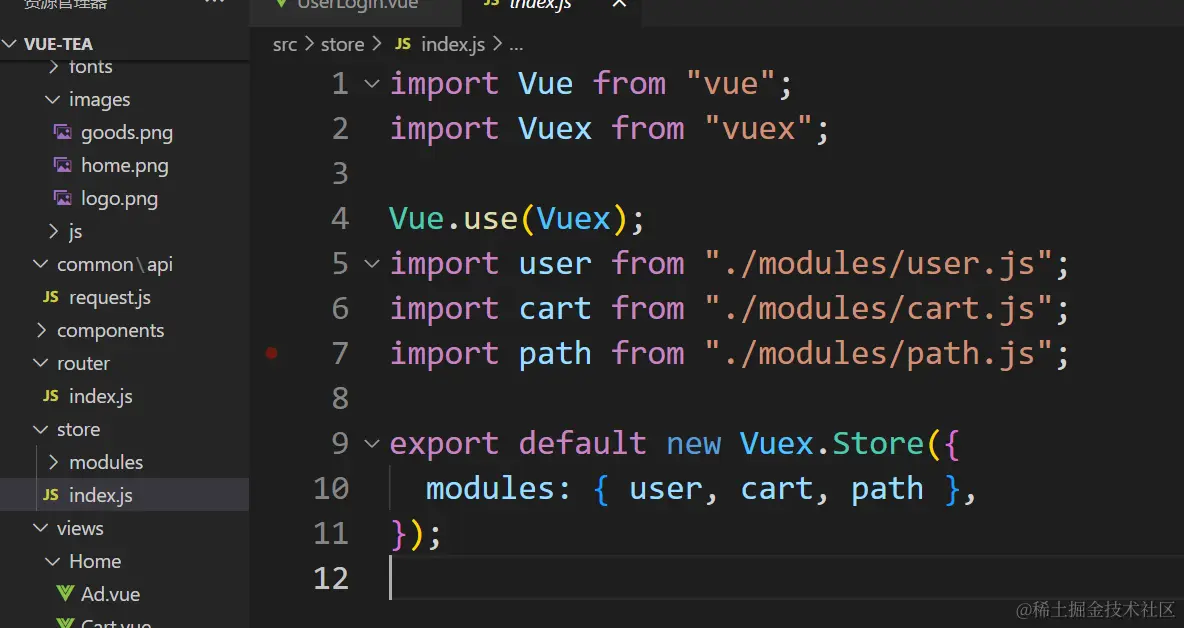Collapse the router folder chevron
The height and width of the screenshot is (628, 1184).
[x=40, y=363]
